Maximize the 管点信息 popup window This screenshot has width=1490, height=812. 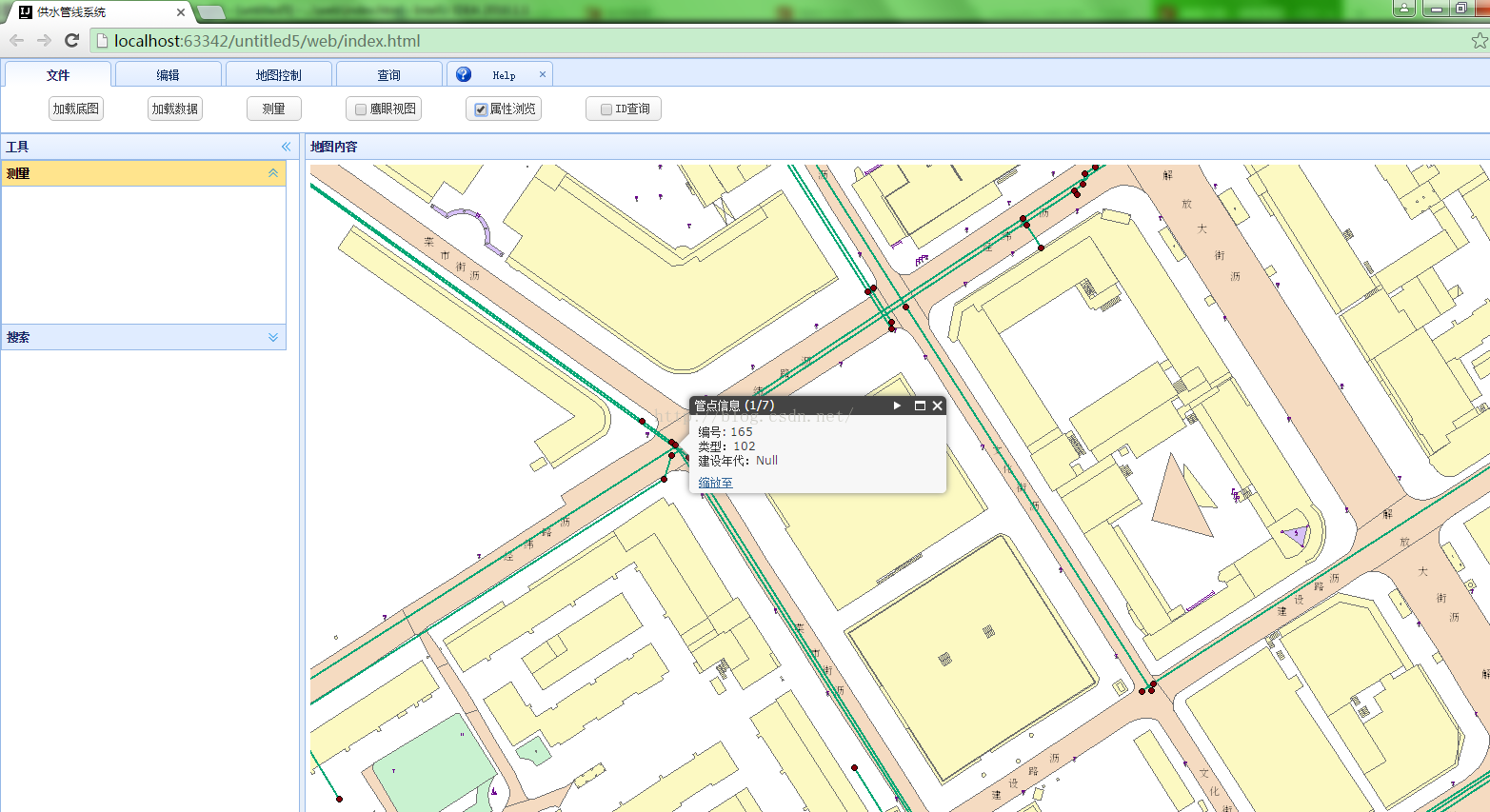tap(920, 406)
